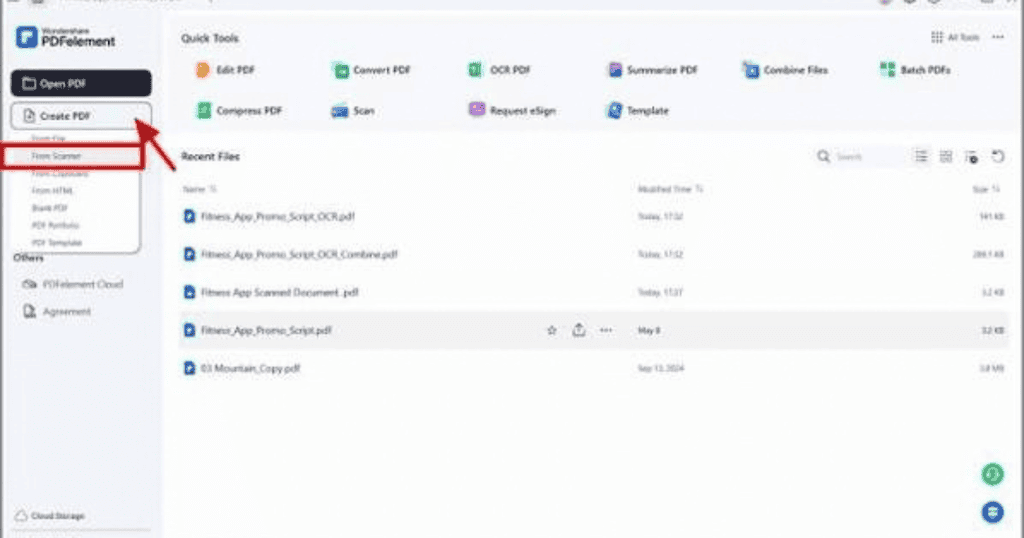This screenshot has height=538, width=1024.
Task: Sort files by Size column
Action: [986, 189]
